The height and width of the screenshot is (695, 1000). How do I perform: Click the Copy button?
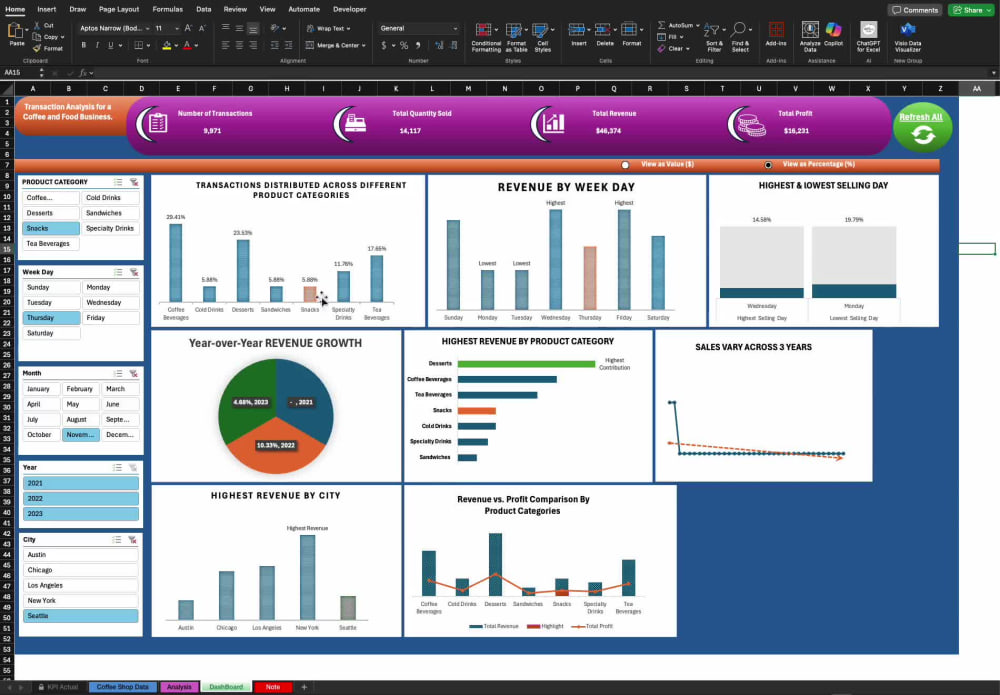point(48,37)
